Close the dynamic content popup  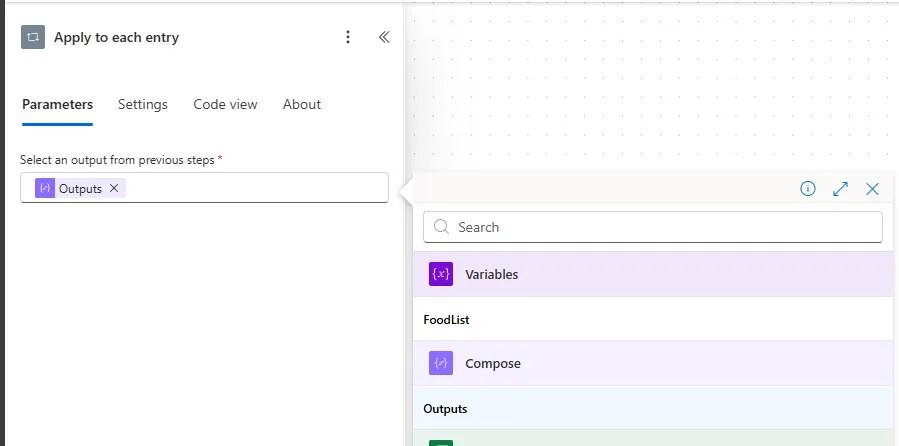(x=872, y=188)
